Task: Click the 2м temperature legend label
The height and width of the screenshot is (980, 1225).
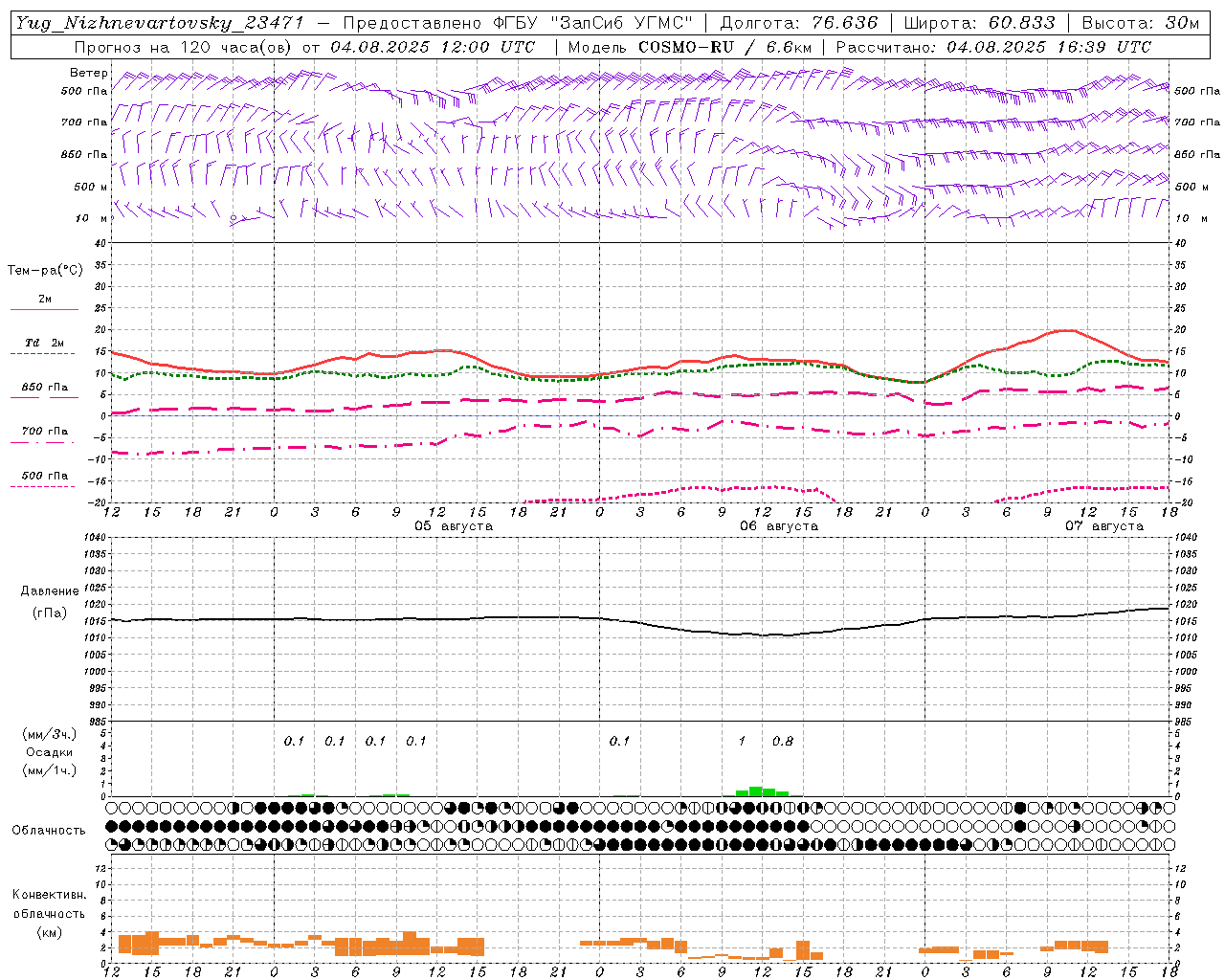Action: point(45,300)
